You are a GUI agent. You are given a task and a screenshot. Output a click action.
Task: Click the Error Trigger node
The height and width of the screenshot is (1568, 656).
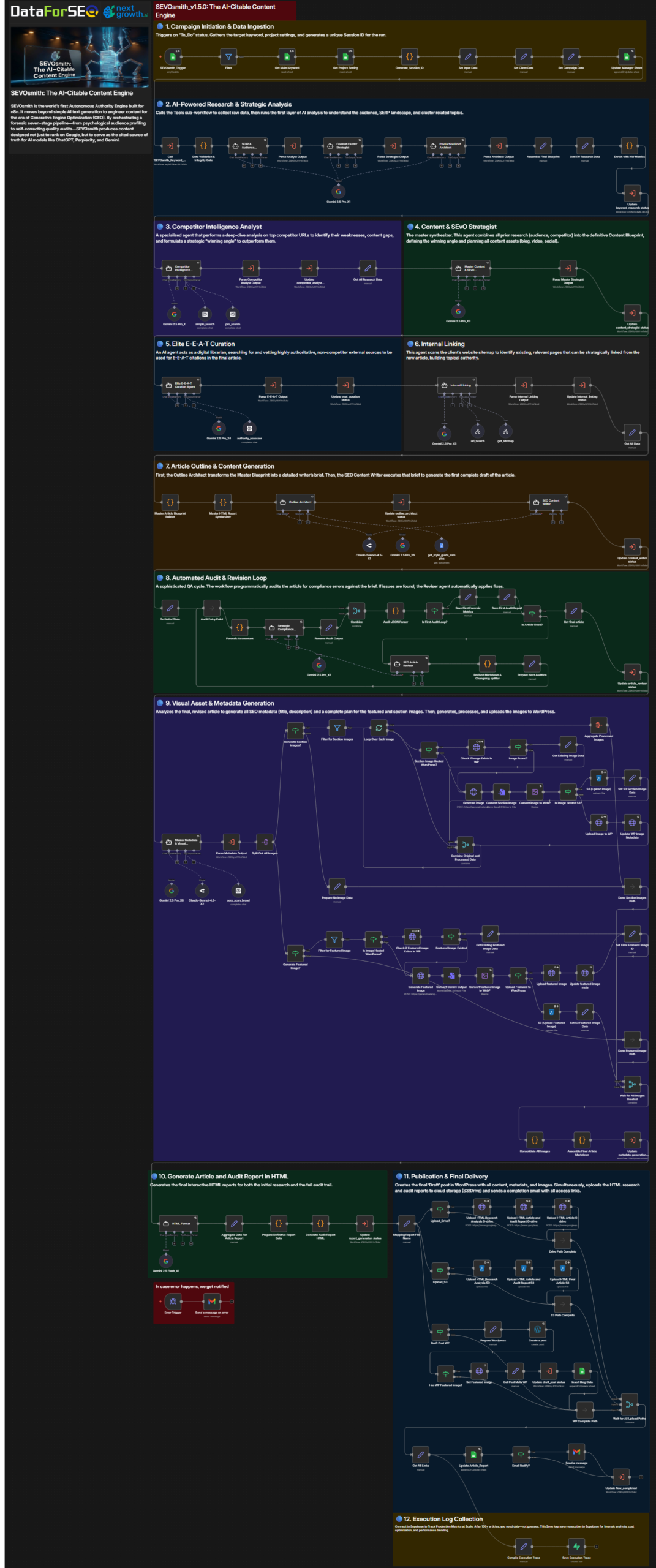(173, 1302)
